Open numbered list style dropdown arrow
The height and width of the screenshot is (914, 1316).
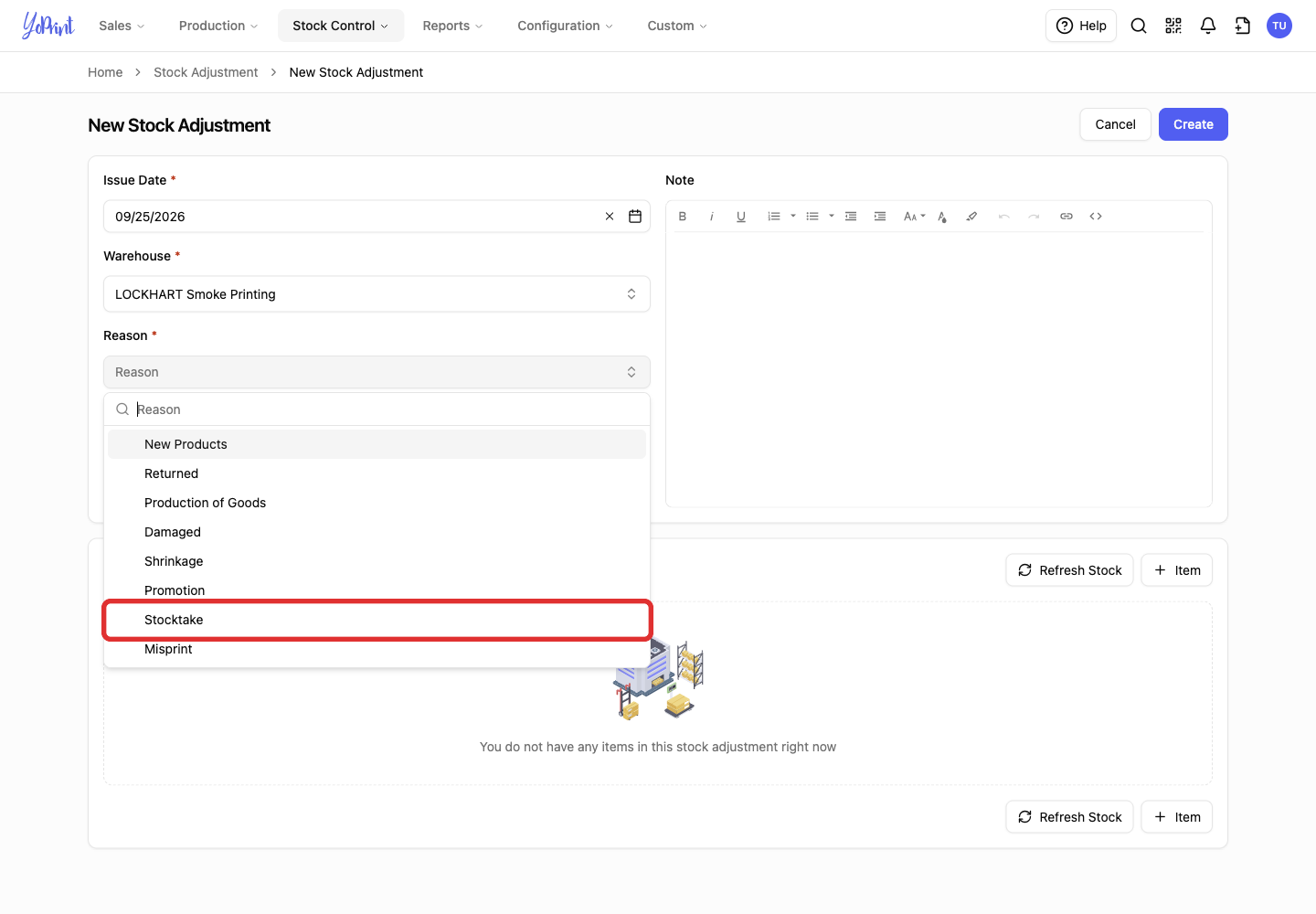(x=793, y=217)
